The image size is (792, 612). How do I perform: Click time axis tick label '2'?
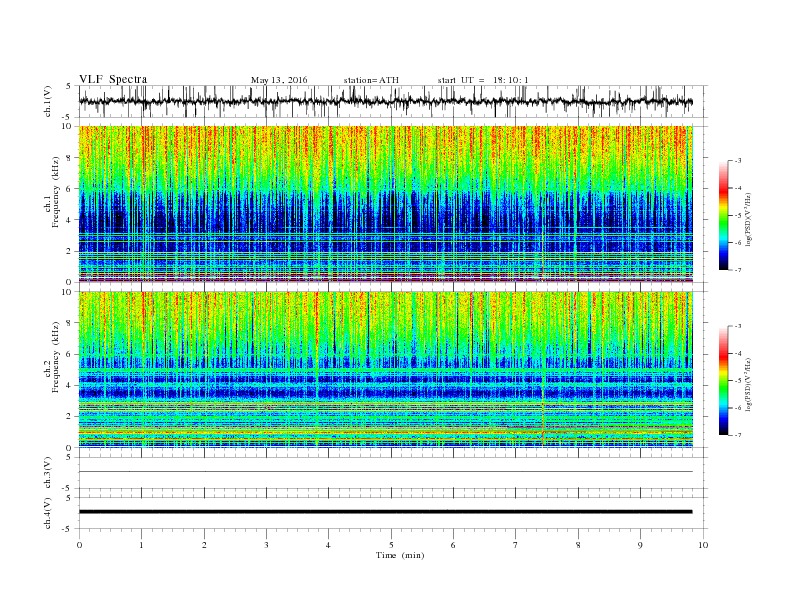(x=204, y=545)
